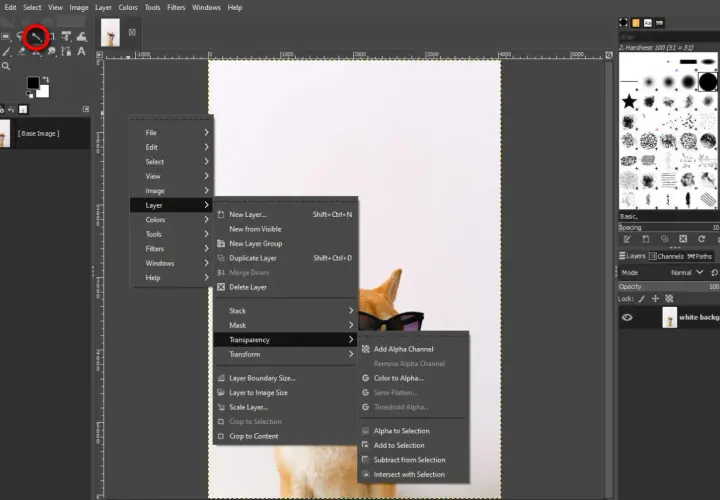This screenshot has width=720, height=500.
Task: Select the Zoom magnifier tool
Action: 6,67
